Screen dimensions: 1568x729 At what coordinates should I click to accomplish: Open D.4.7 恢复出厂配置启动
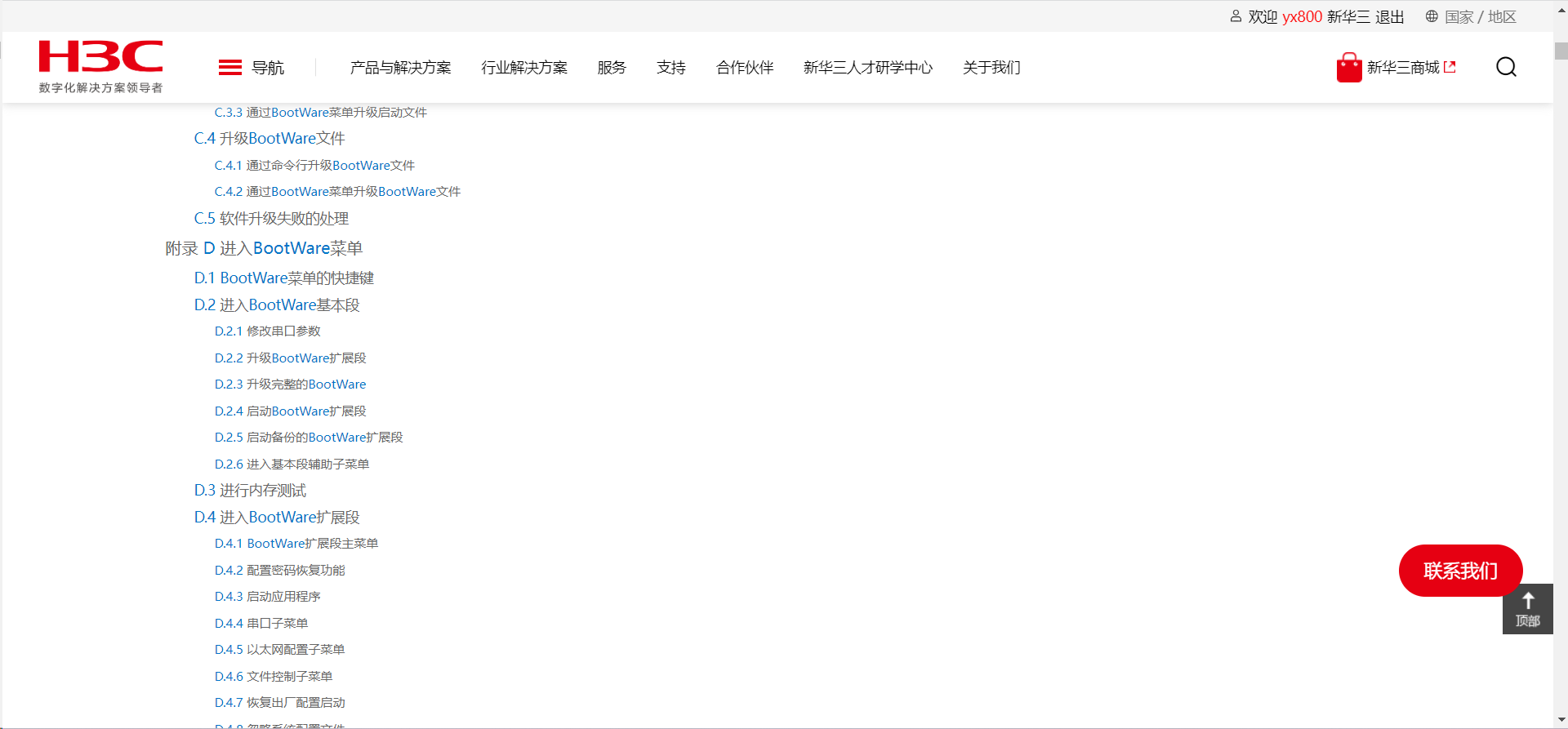click(x=280, y=703)
